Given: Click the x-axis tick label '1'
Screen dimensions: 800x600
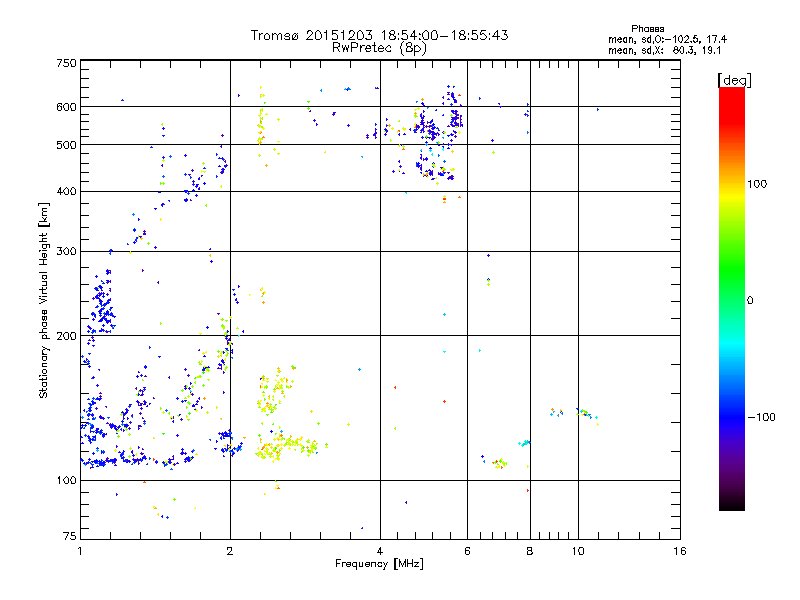Looking at the screenshot, I should [x=80, y=551].
